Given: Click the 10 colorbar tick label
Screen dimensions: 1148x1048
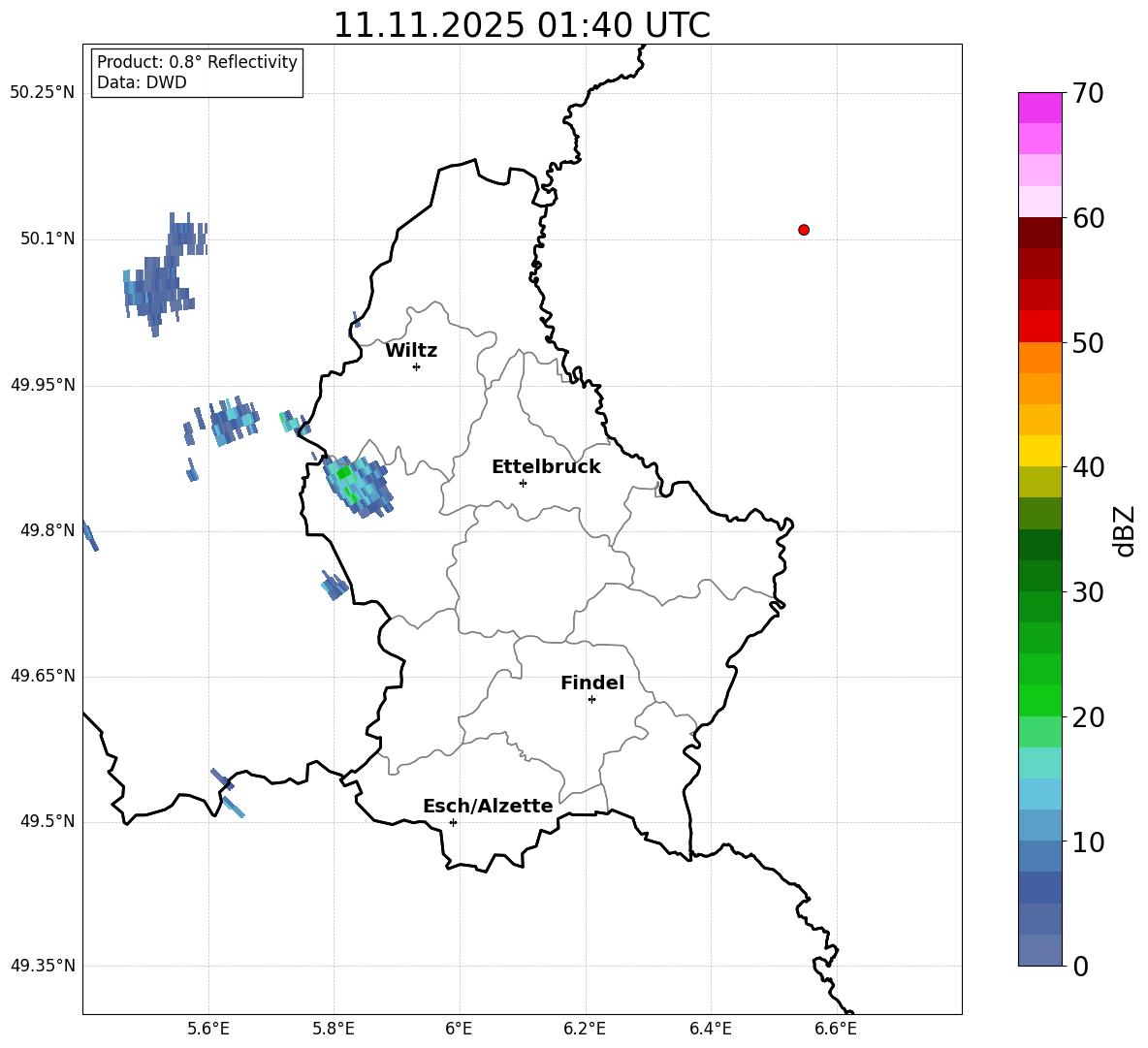Looking at the screenshot, I should tap(1088, 842).
